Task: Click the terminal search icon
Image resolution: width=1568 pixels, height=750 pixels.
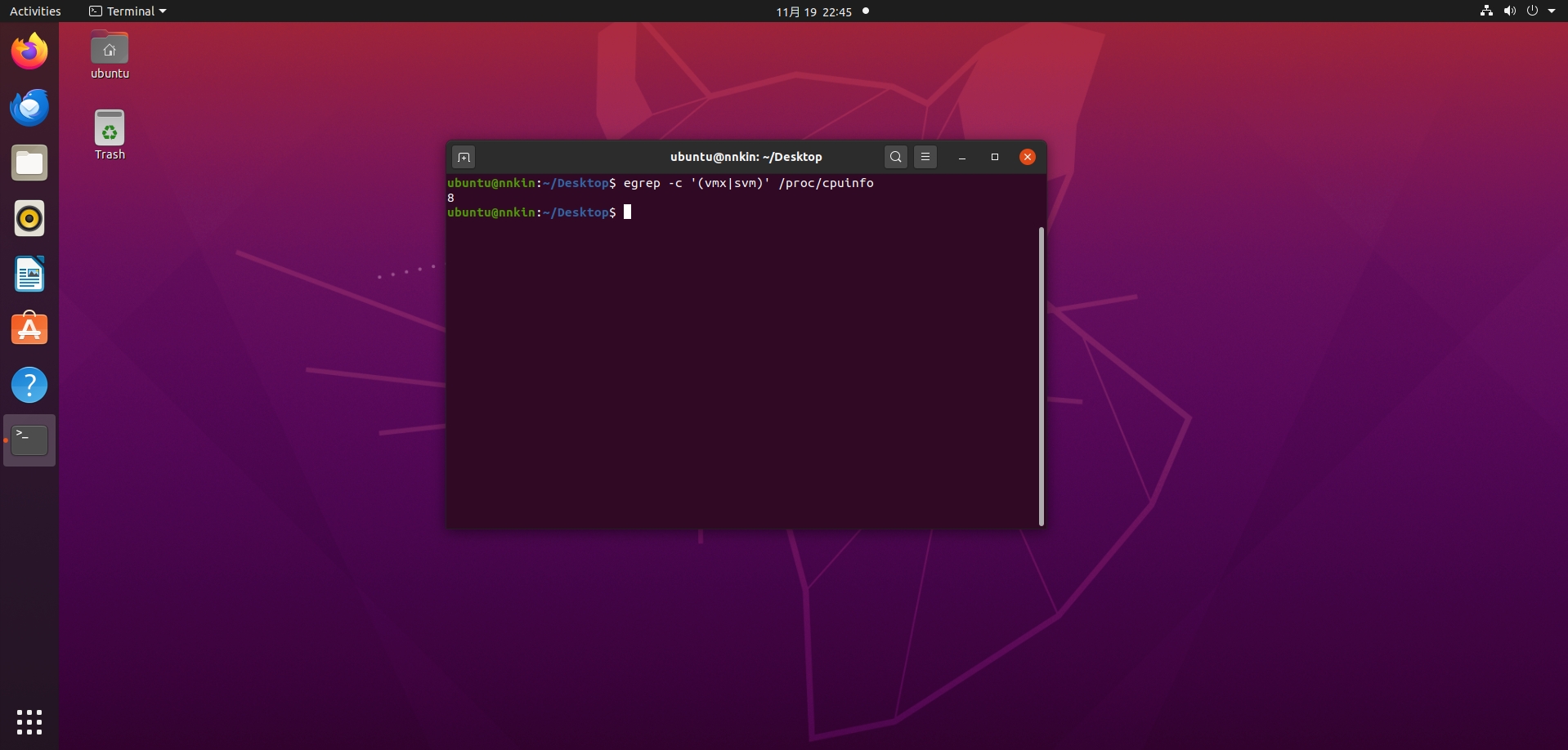Action: (x=895, y=157)
